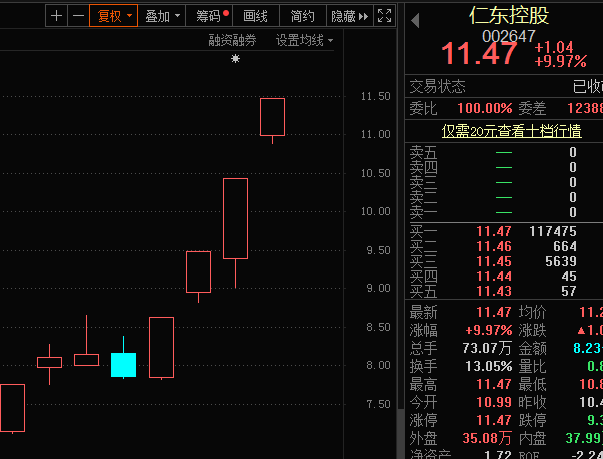
Task: Click the 内盘 value 37.99
Action: coord(584,438)
